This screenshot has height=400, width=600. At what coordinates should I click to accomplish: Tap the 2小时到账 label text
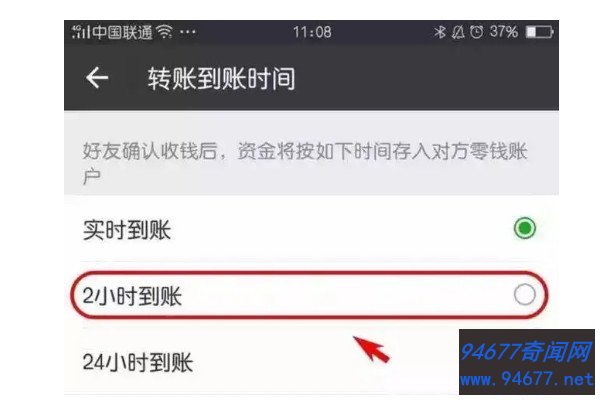click(x=132, y=296)
